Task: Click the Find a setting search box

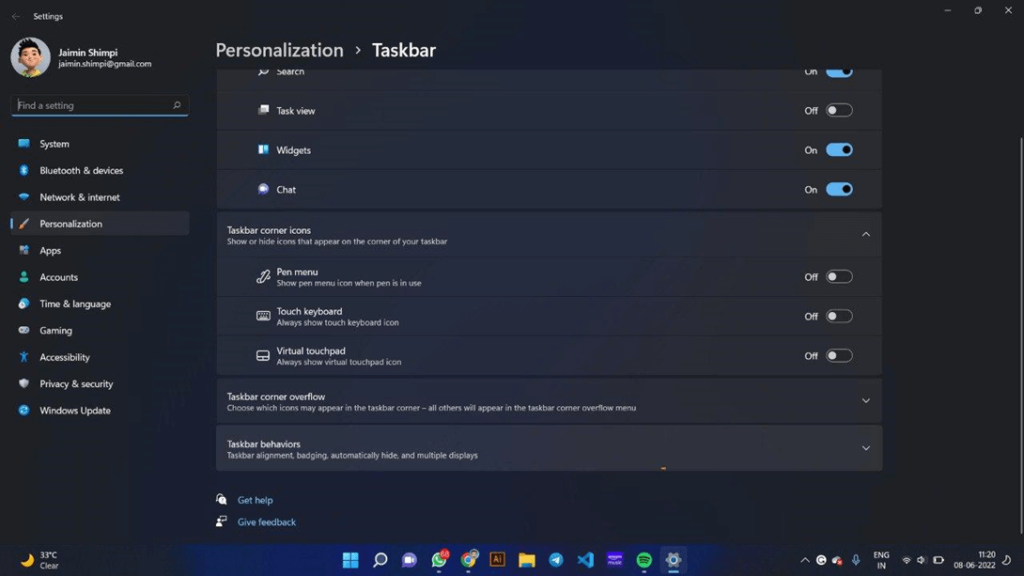Action: click(x=100, y=105)
